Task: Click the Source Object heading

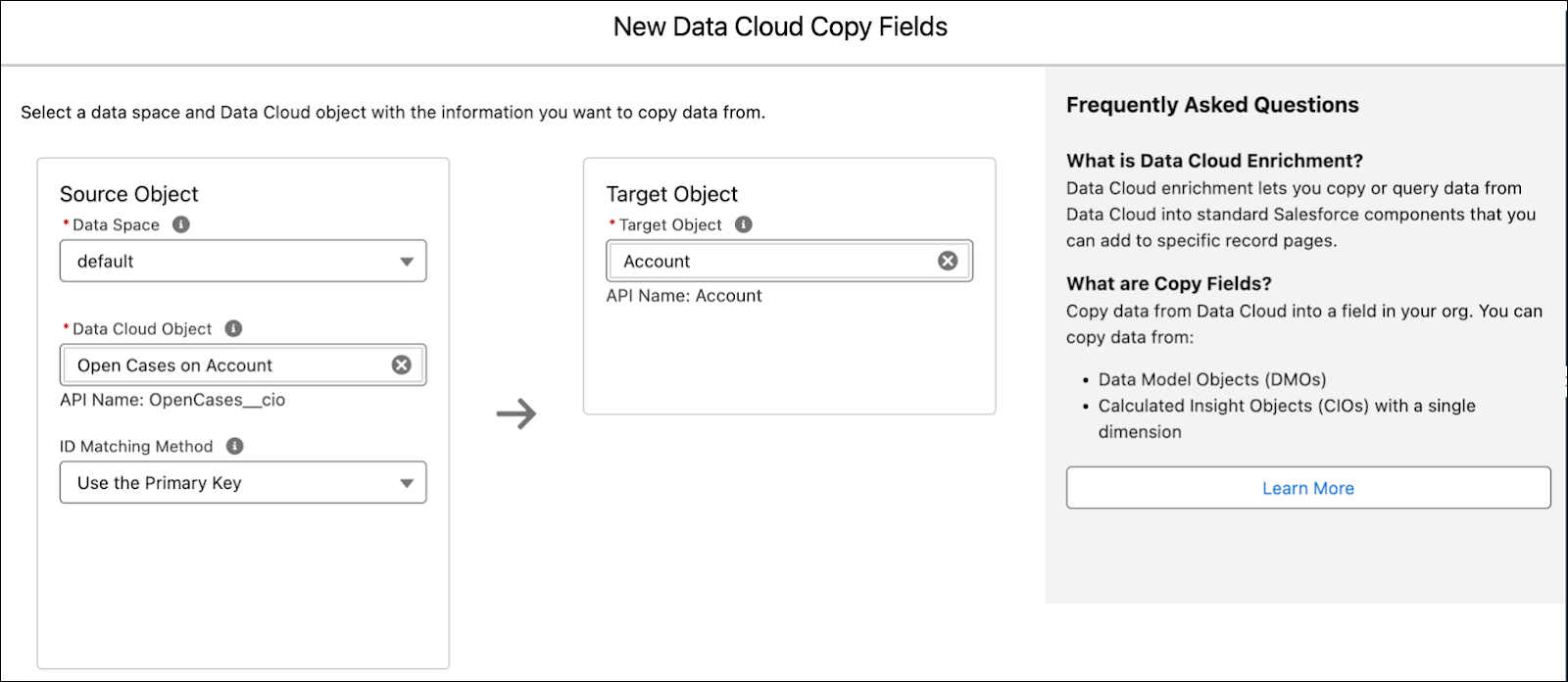Action: (128, 194)
